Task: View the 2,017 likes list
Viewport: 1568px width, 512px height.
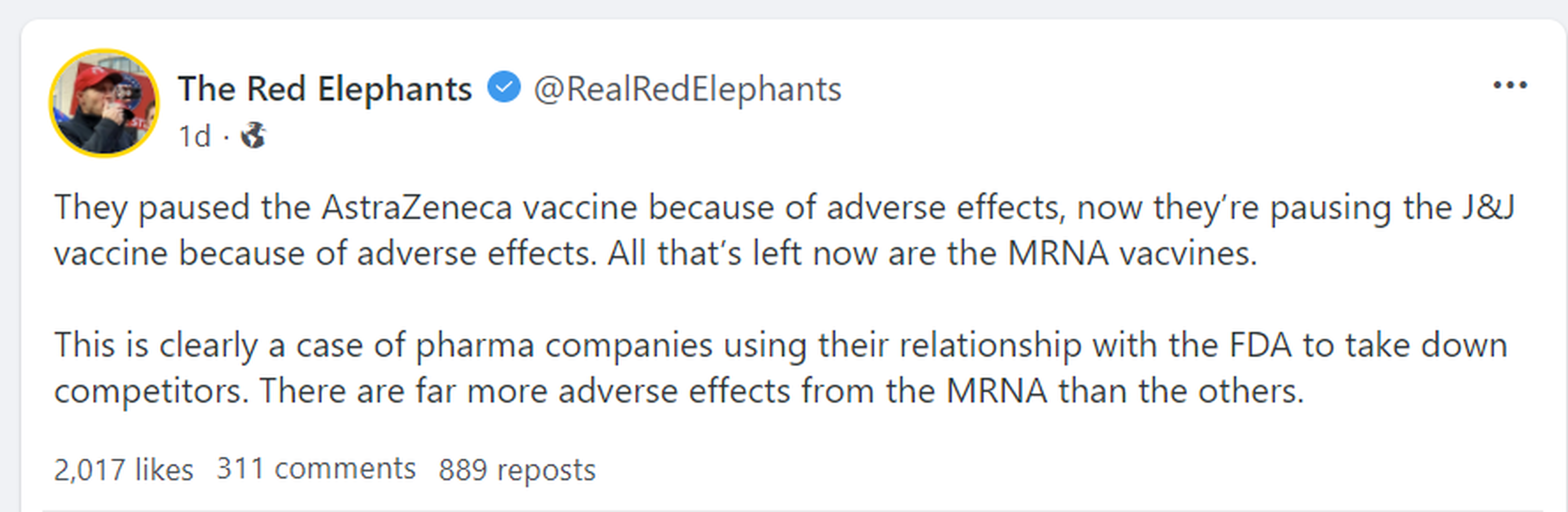Action: [123, 469]
